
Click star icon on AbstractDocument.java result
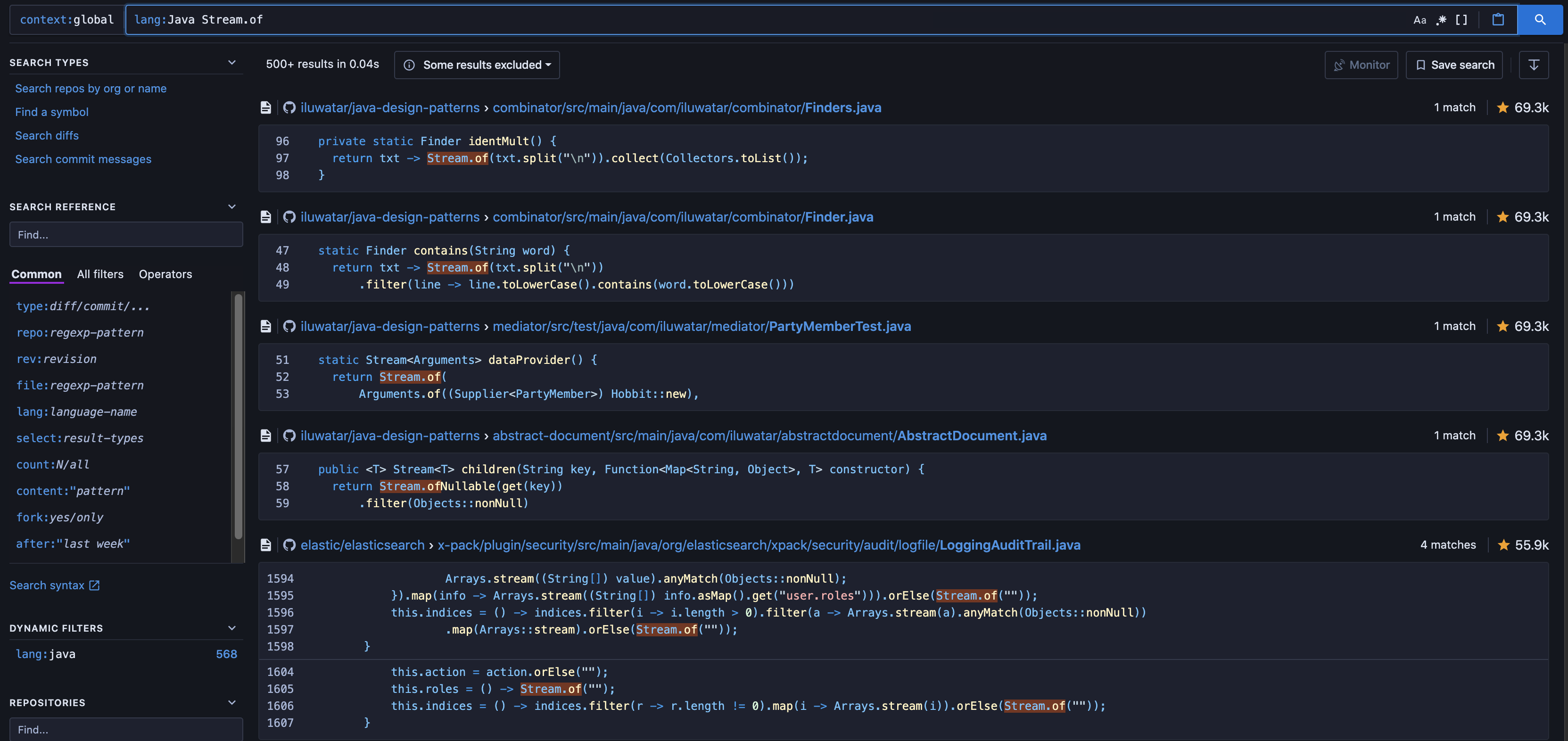pos(1503,436)
